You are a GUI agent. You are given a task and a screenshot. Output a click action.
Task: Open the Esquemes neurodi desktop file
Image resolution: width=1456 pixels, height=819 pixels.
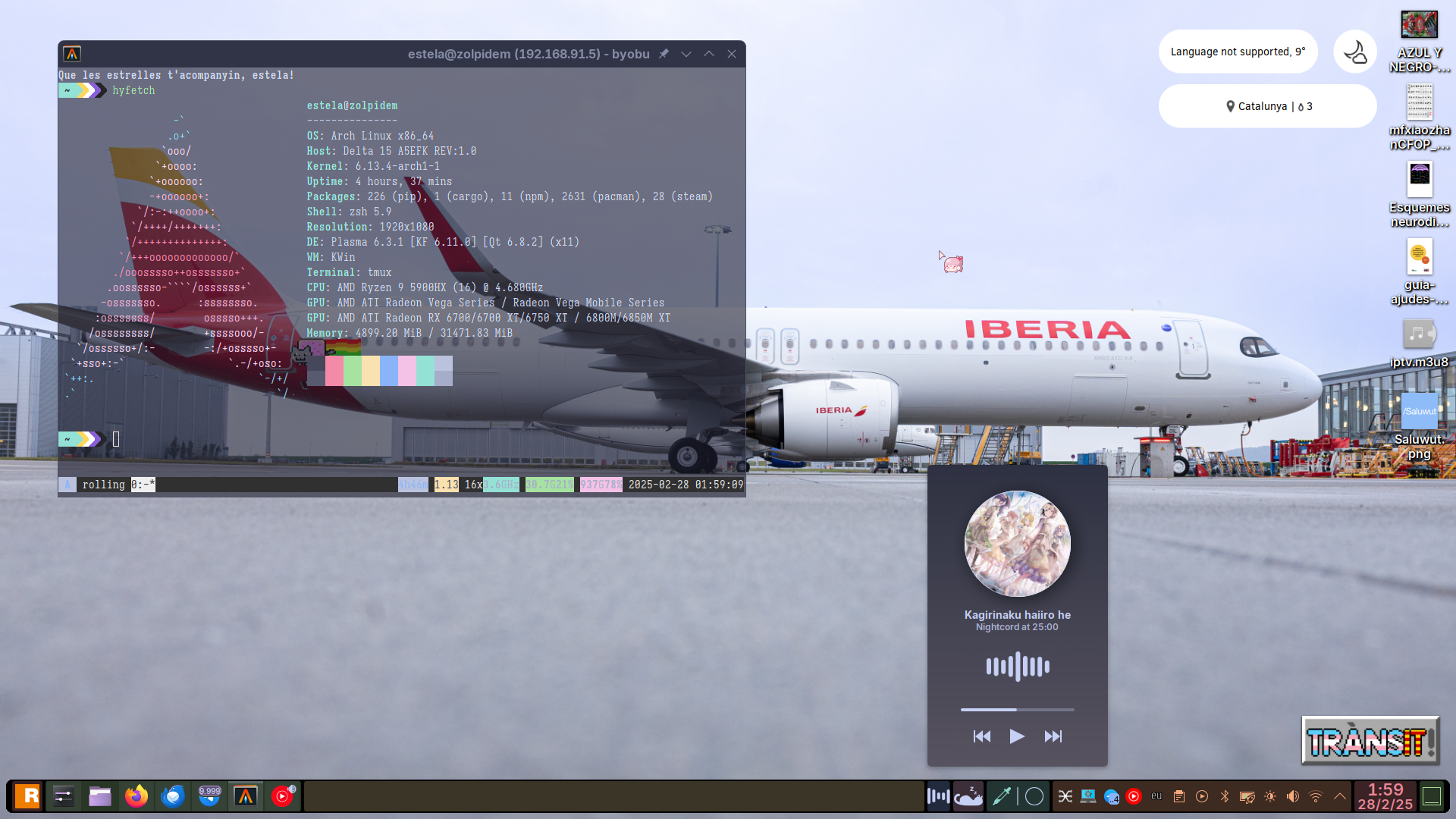(1419, 195)
